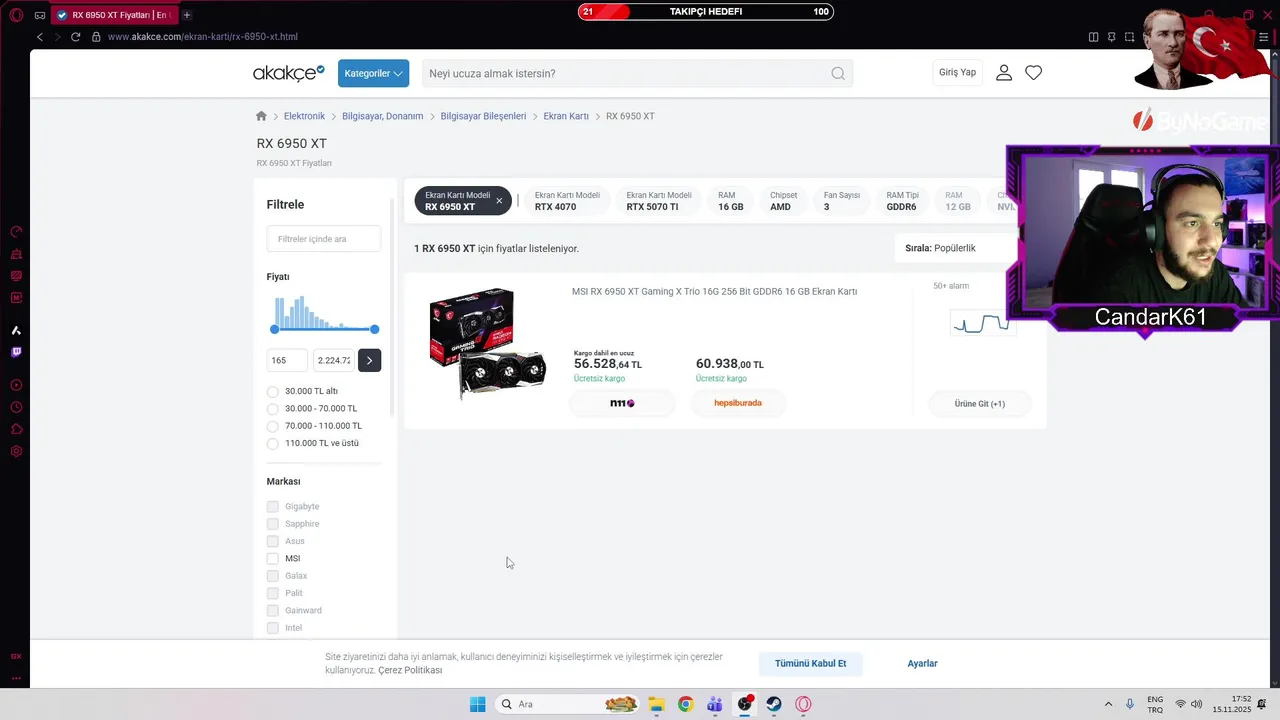Open OBS Studio from taskbar

(744, 704)
